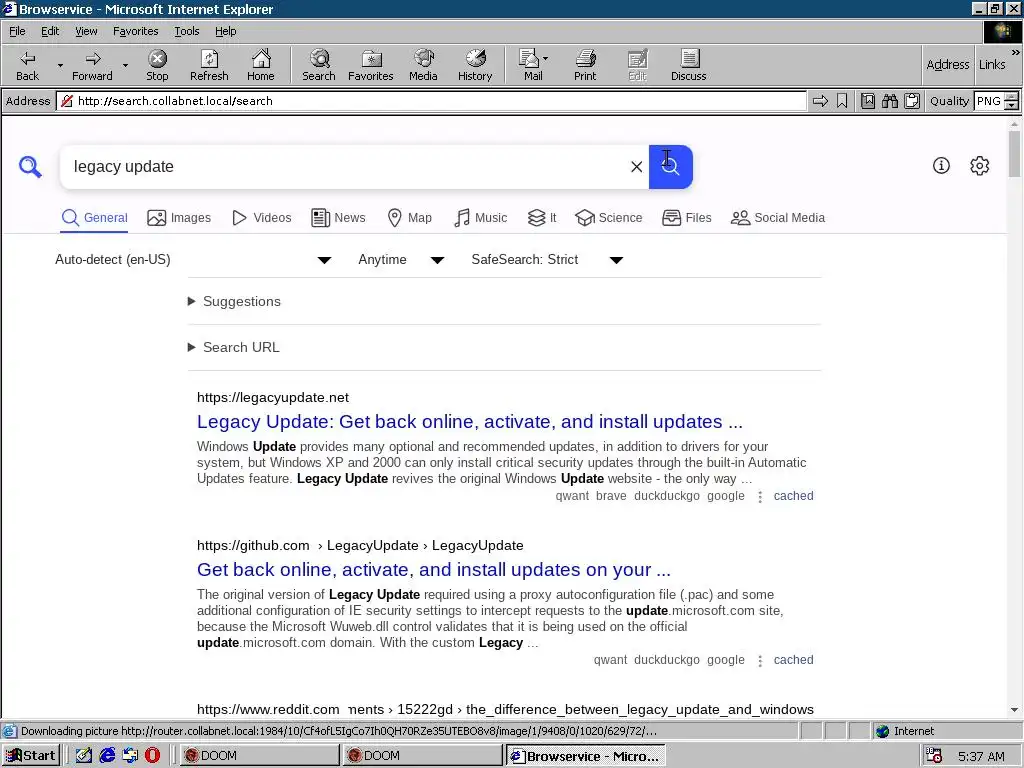Go to the Home page
1024x768 pixels.
tap(261, 65)
